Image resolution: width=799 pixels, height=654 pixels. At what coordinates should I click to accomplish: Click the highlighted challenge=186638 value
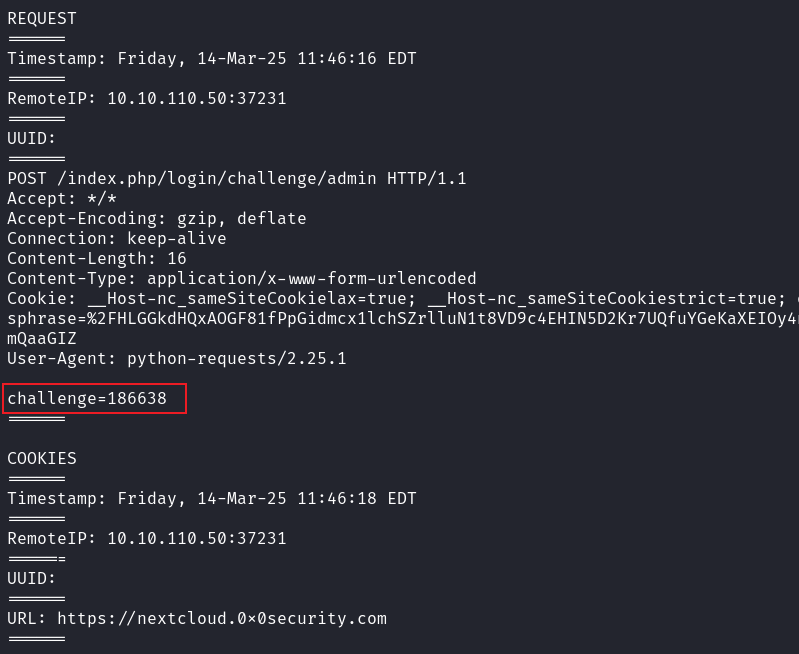point(87,398)
